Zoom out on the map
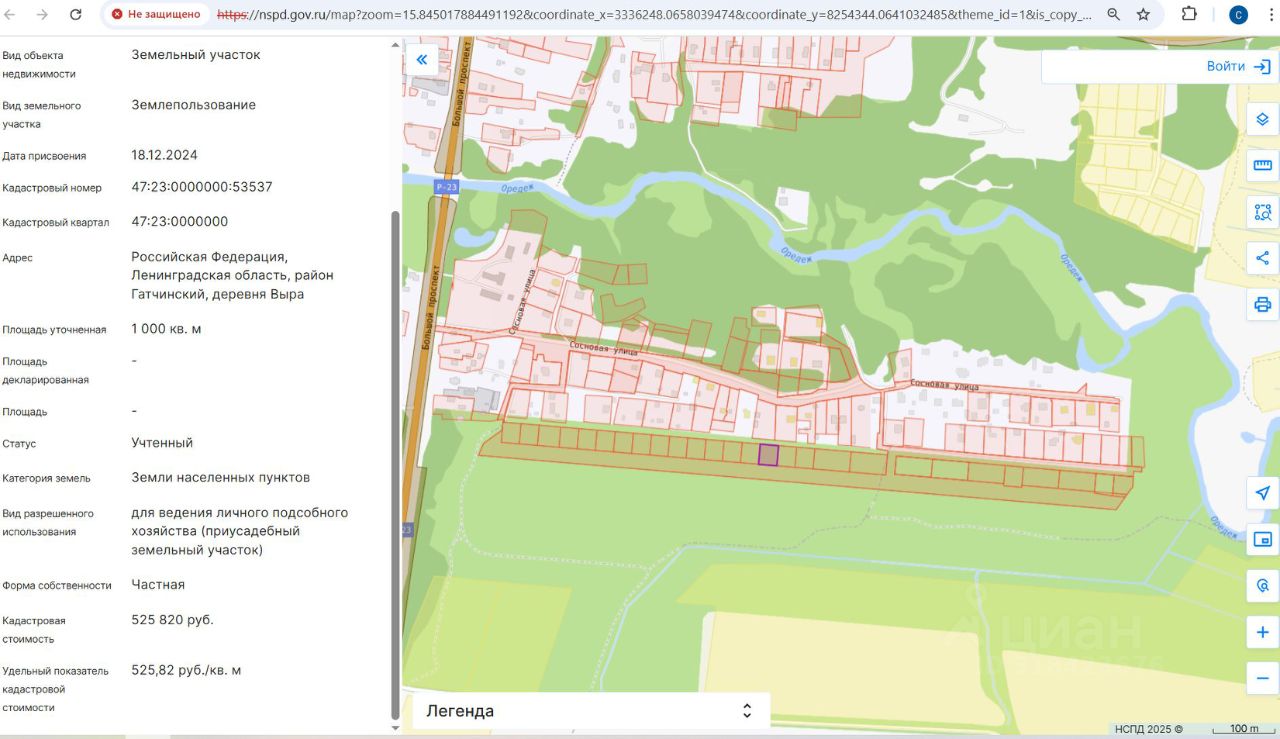Viewport: 1280px width, 739px height. [1262, 678]
